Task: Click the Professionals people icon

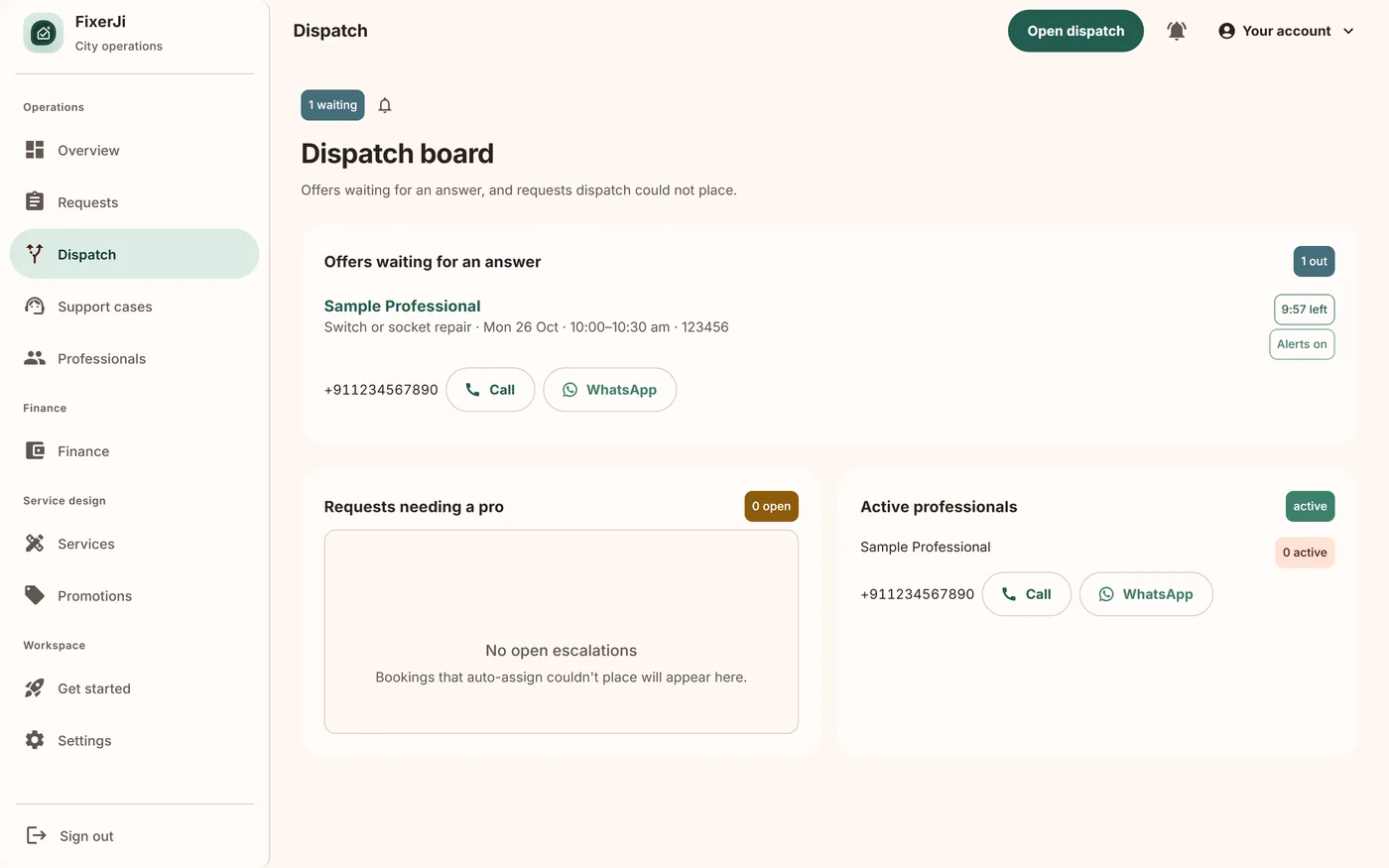Action: [x=35, y=358]
